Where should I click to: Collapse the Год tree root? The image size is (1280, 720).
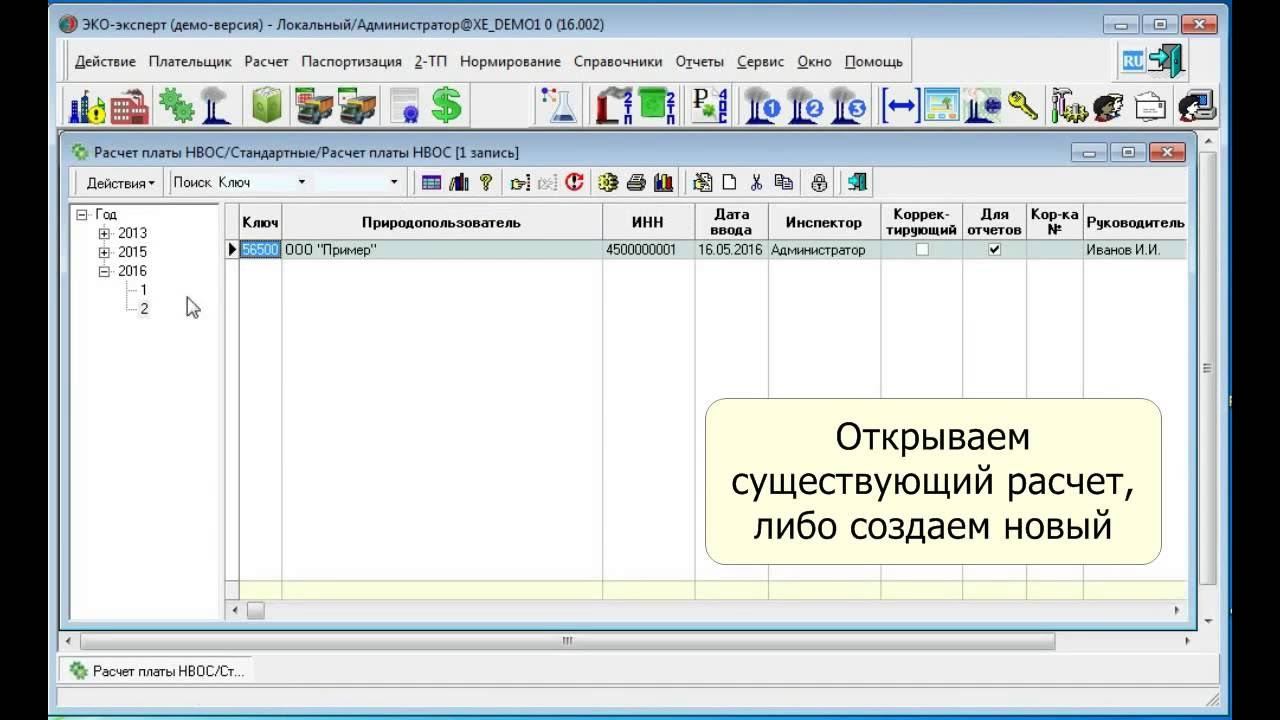[82, 215]
